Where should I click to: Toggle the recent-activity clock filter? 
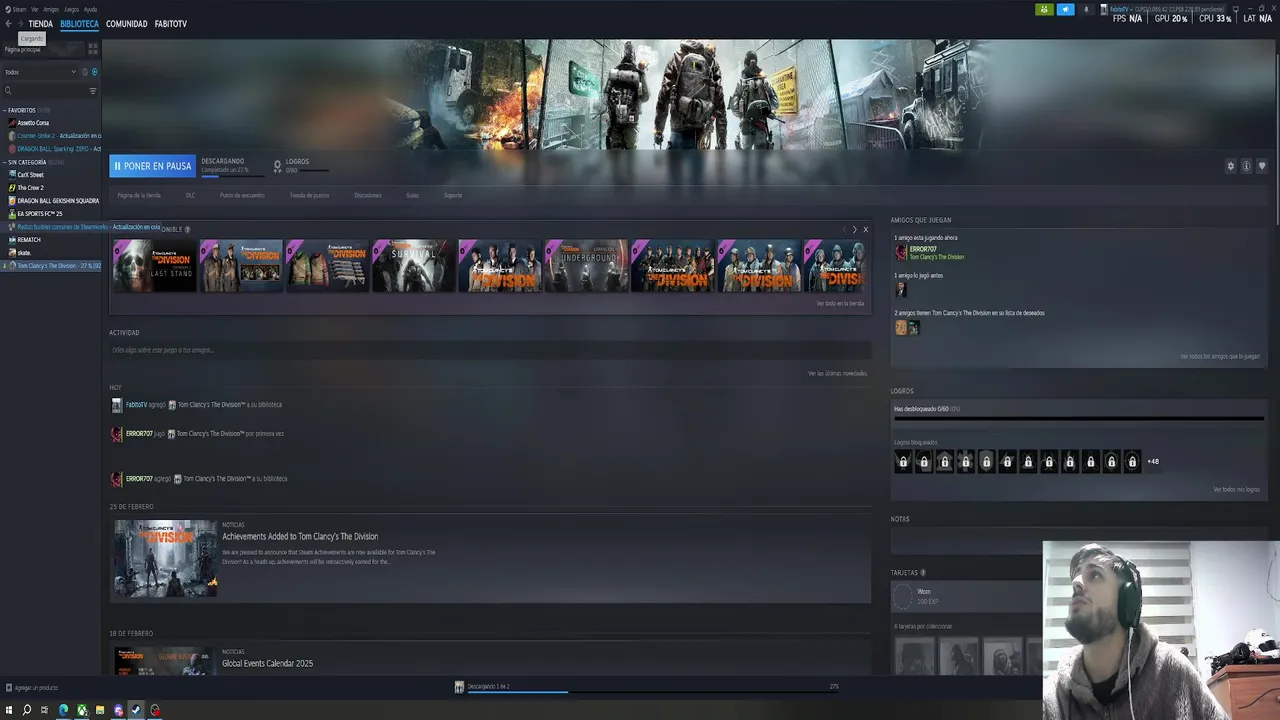click(x=85, y=72)
